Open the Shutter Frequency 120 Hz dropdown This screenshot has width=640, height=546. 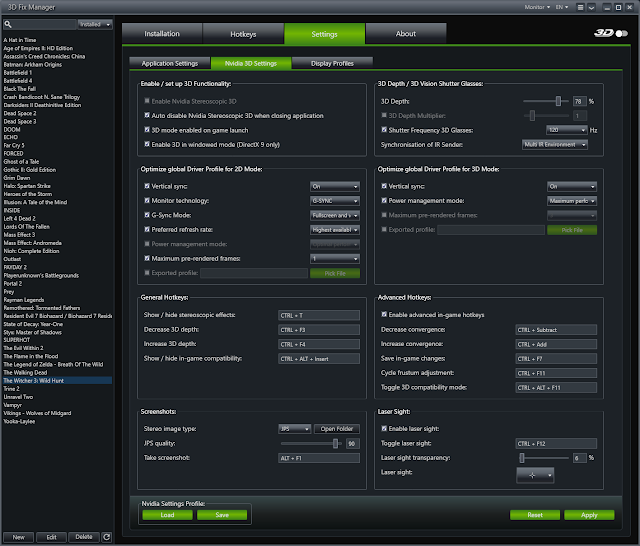tap(567, 130)
